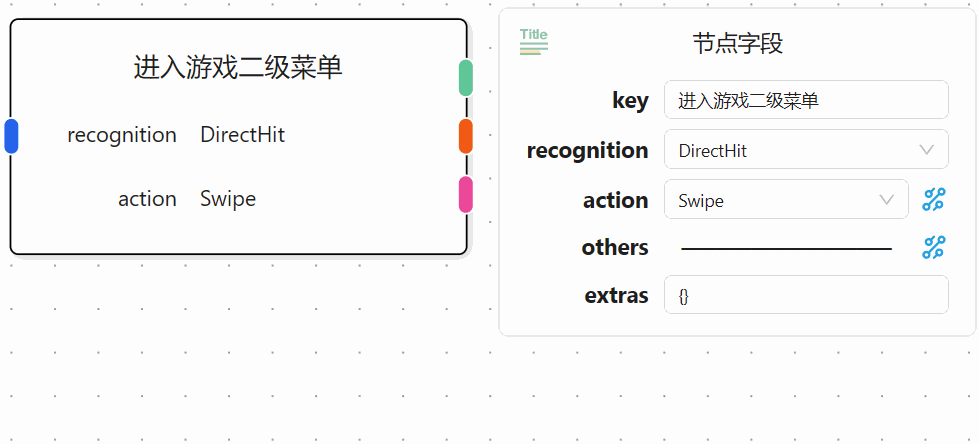Click the pink output handle on the node
The image size is (979, 444).
466,194
